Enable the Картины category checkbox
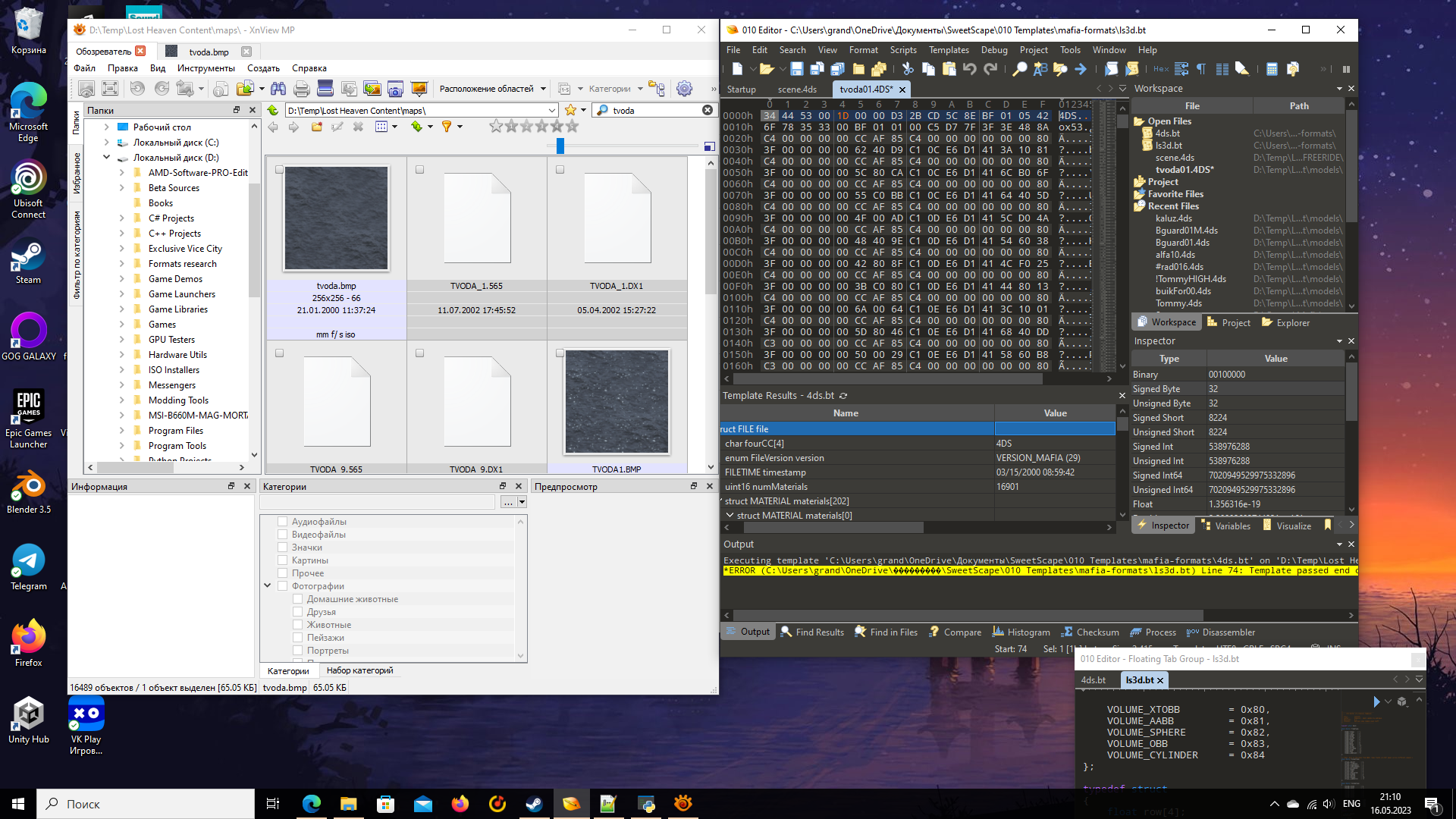 coord(282,560)
